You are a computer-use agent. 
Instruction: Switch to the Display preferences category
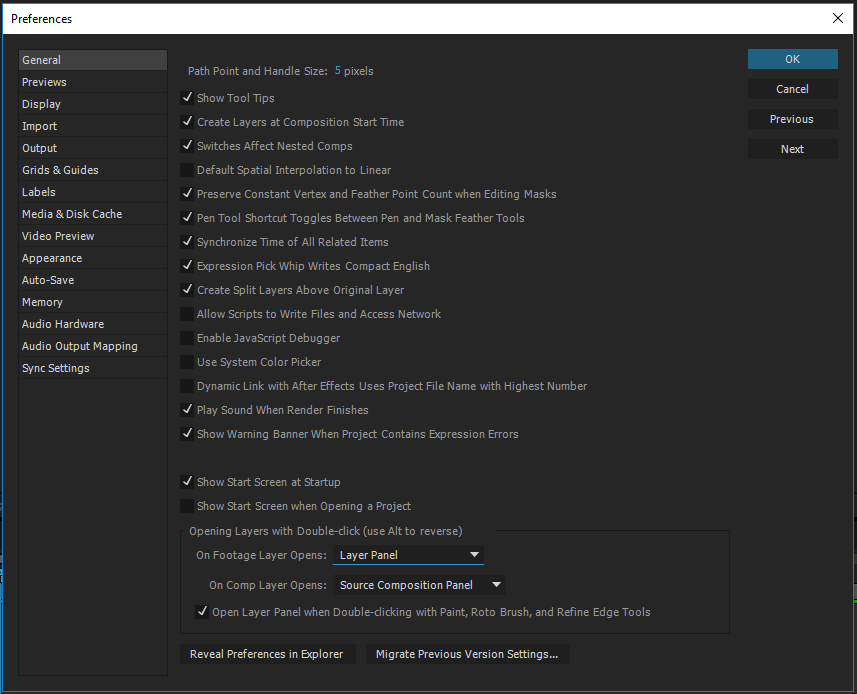(x=42, y=104)
